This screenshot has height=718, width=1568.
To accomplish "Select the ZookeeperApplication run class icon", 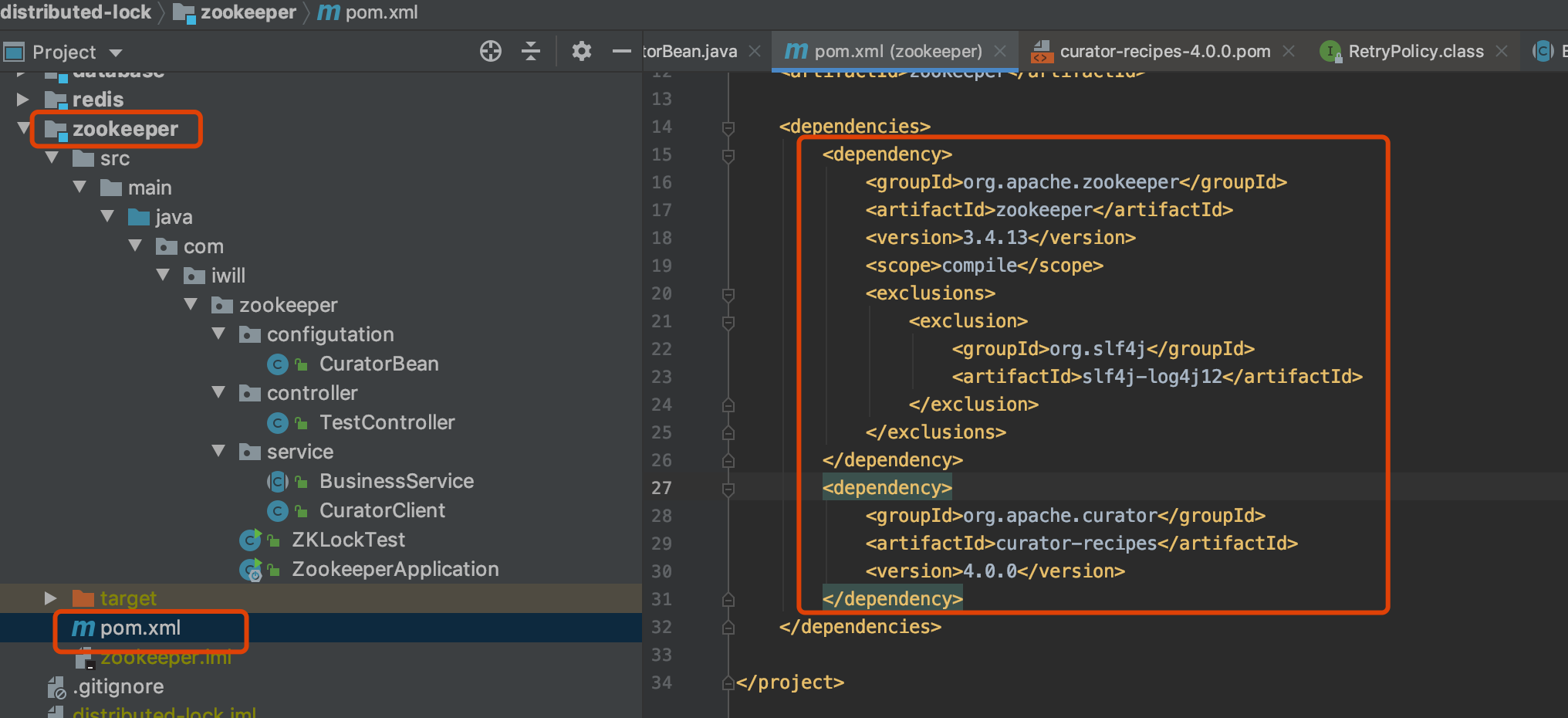I will [x=251, y=570].
